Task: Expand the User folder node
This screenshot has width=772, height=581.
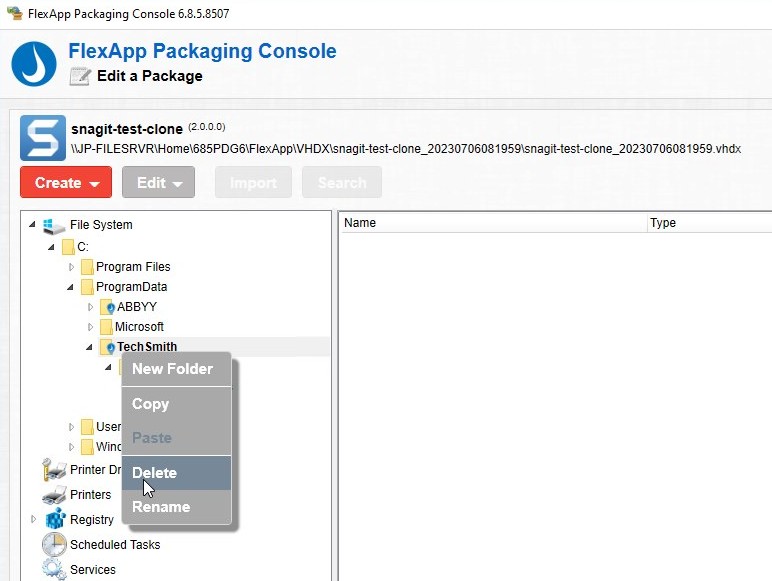Action: (x=71, y=427)
